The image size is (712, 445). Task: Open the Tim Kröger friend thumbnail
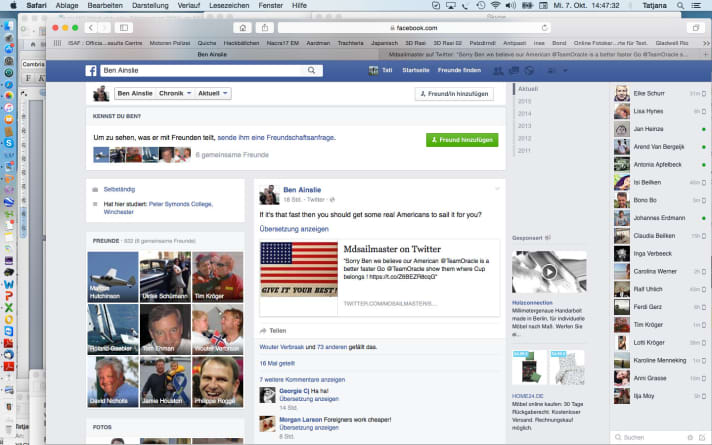click(218, 277)
